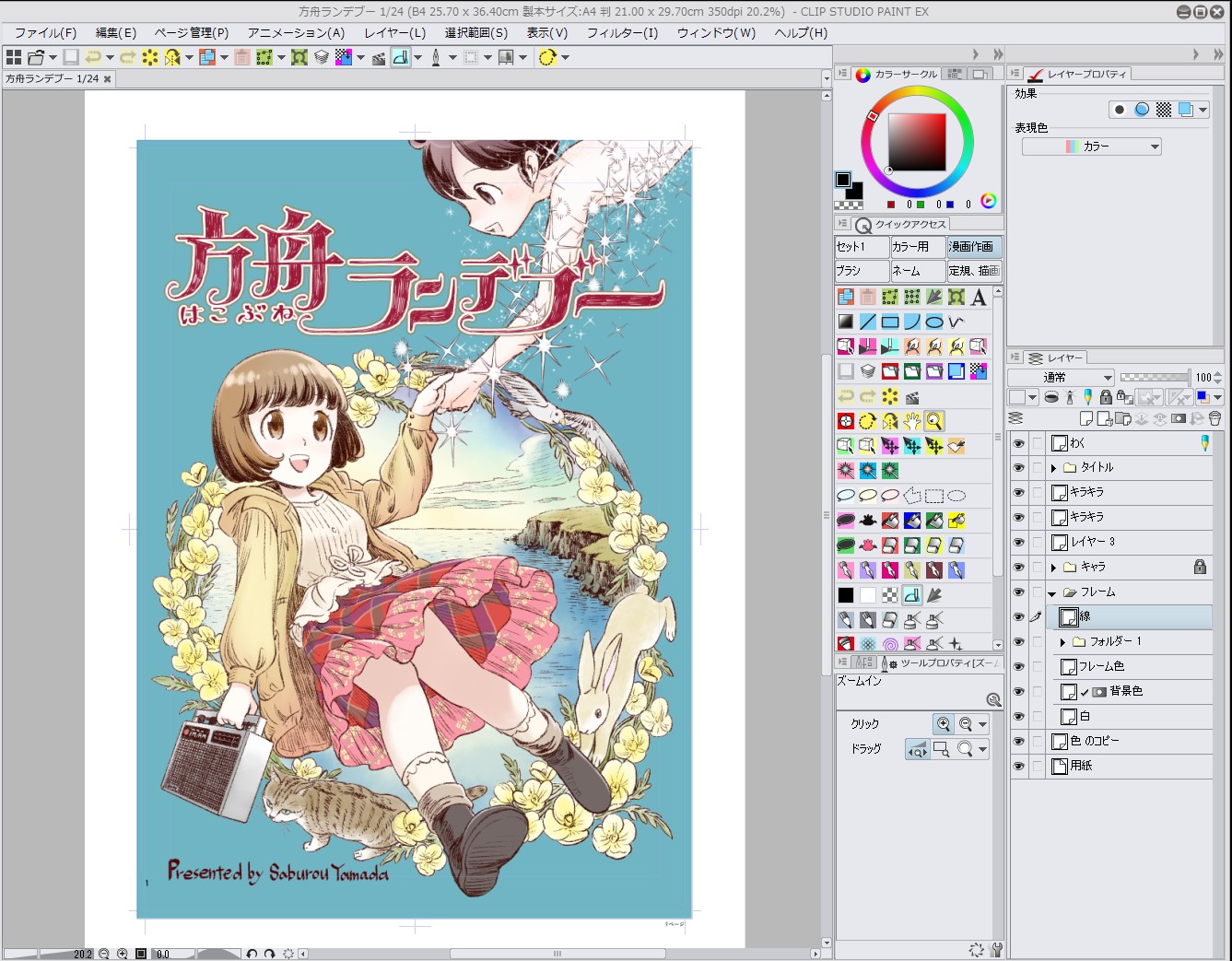The height and width of the screenshot is (961, 1232).
Task: Click the red reset-view target icon in Quick Access
Action: click(846, 421)
